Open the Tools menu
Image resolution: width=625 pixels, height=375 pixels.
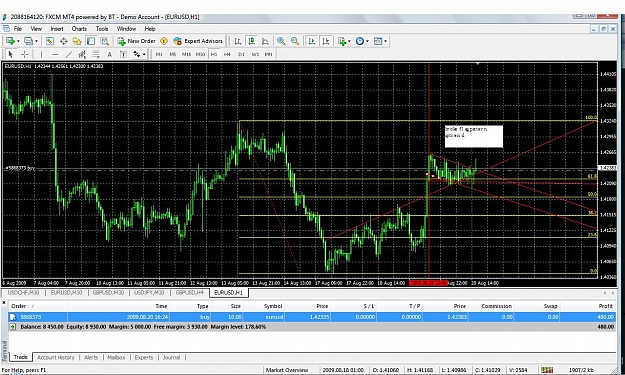coord(102,29)
